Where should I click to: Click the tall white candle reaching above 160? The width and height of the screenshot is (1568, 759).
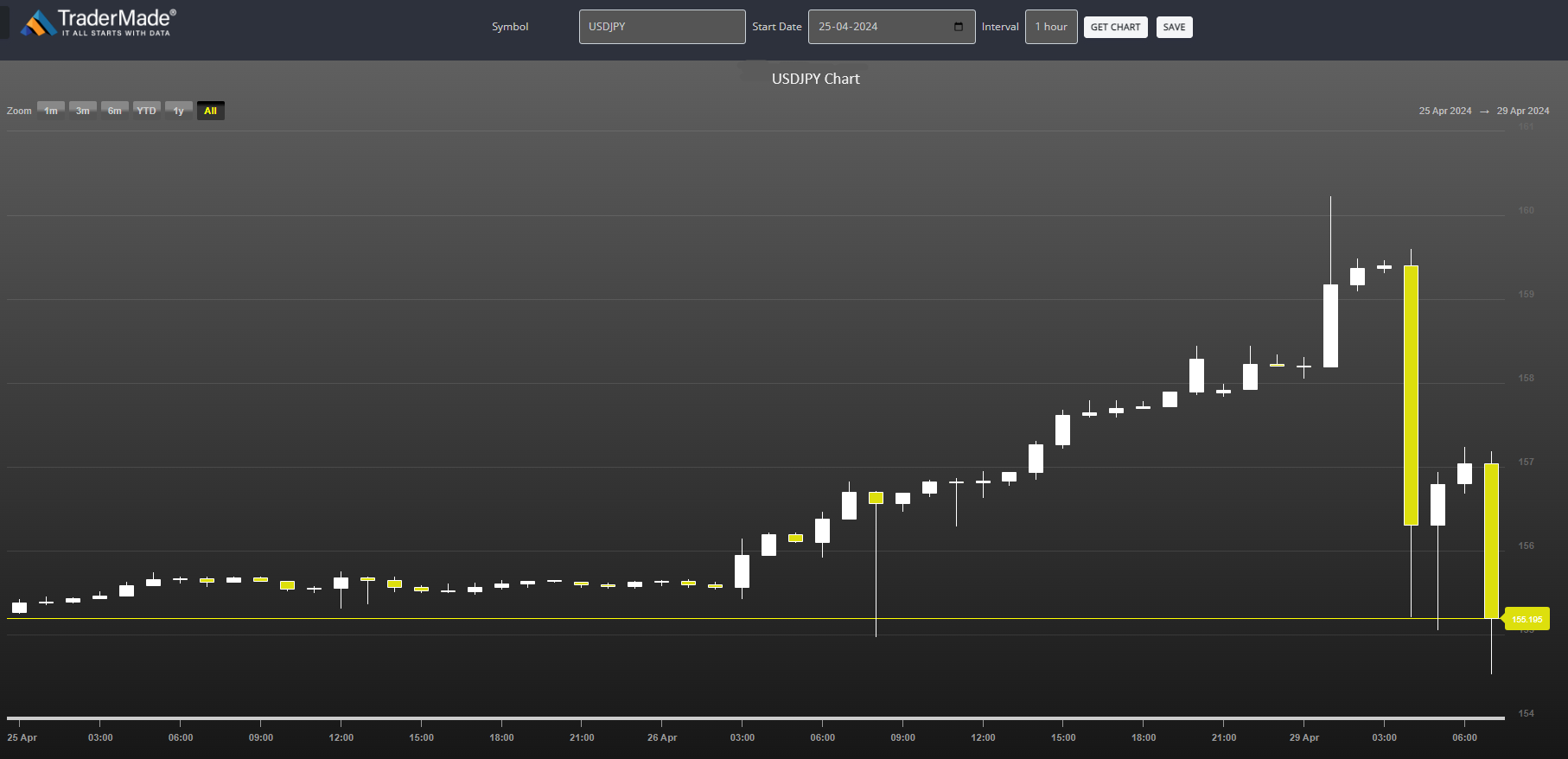[1330, 326]
